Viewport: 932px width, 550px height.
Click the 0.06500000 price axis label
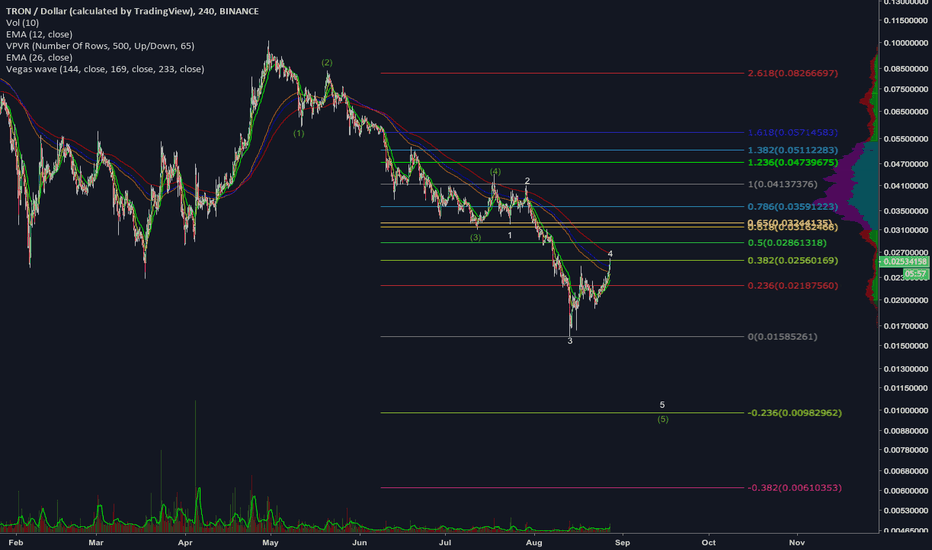906,112
